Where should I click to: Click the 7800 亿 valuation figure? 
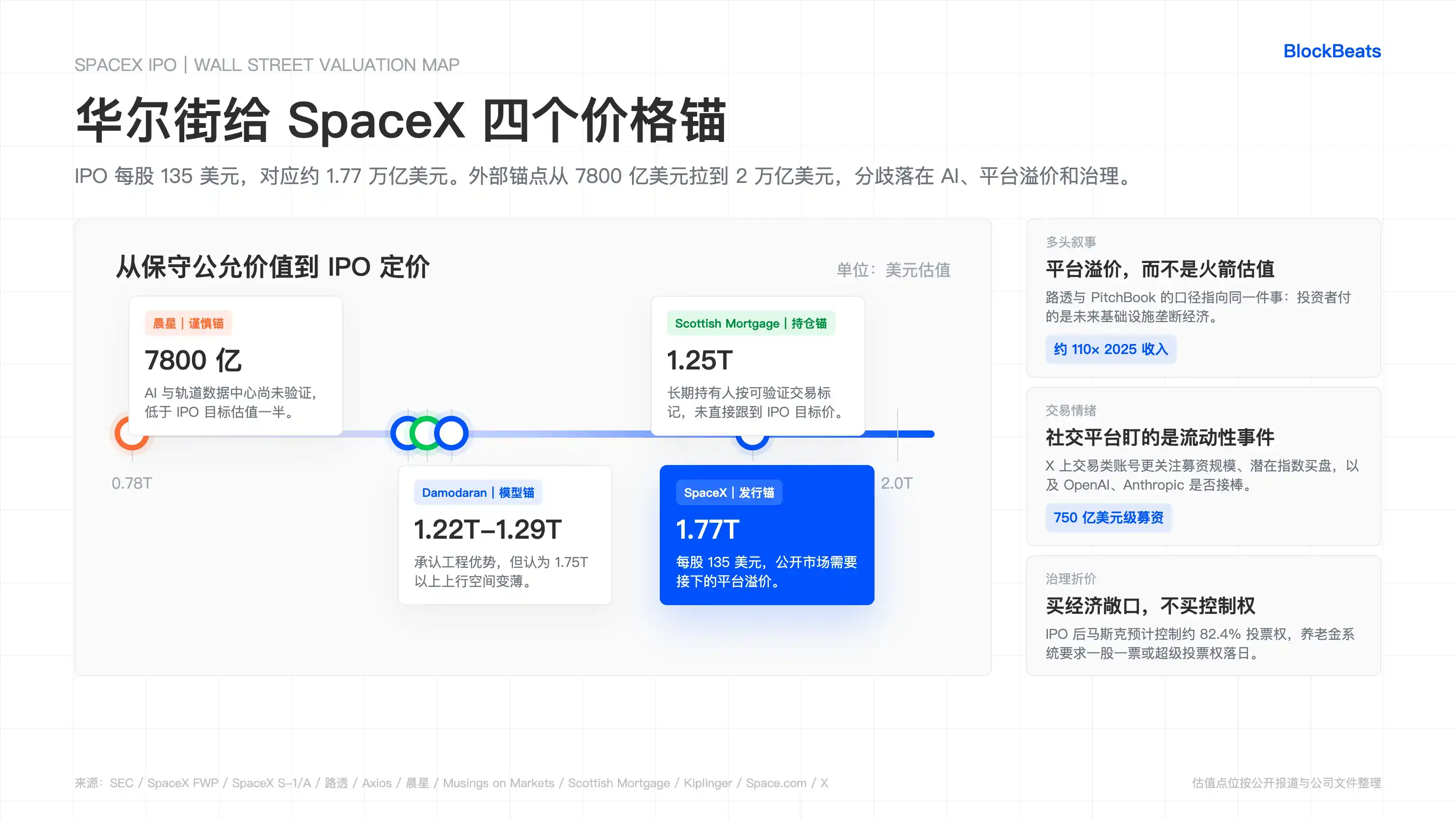point(193,360)
